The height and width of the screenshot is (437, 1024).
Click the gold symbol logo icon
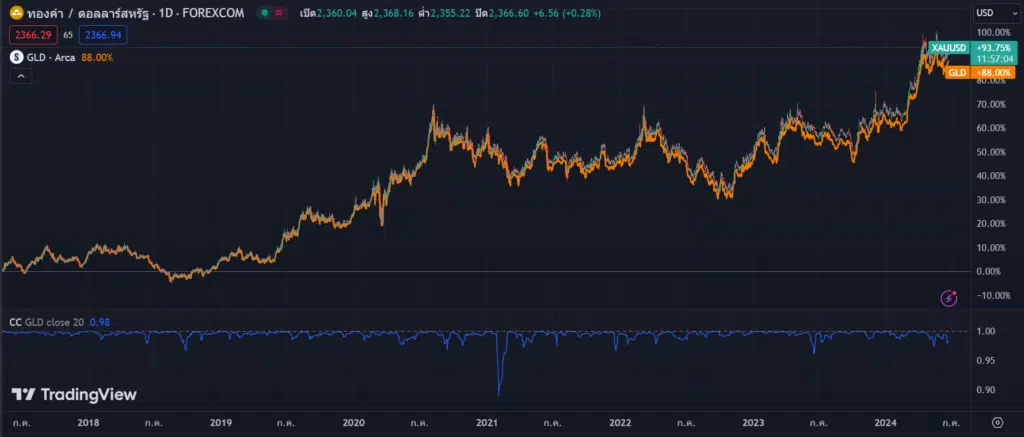coord(15,12)
